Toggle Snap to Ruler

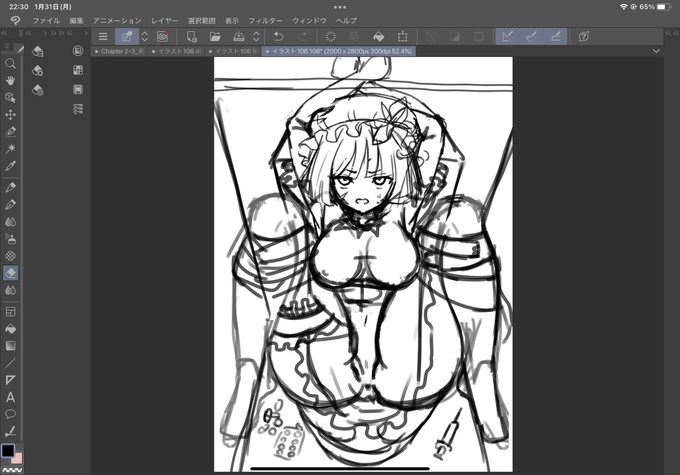tap(507, 36)
